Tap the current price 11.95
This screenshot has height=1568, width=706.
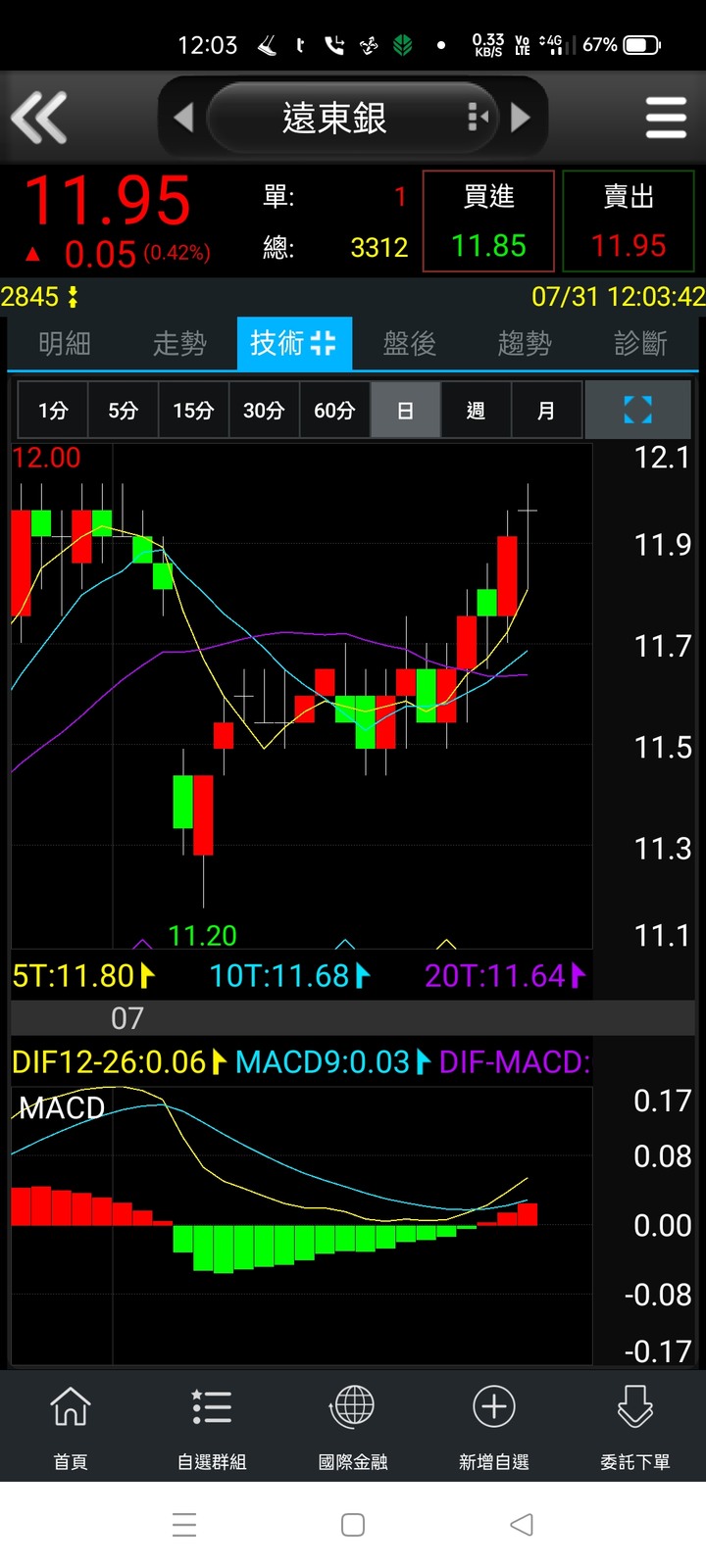point(108,201)
